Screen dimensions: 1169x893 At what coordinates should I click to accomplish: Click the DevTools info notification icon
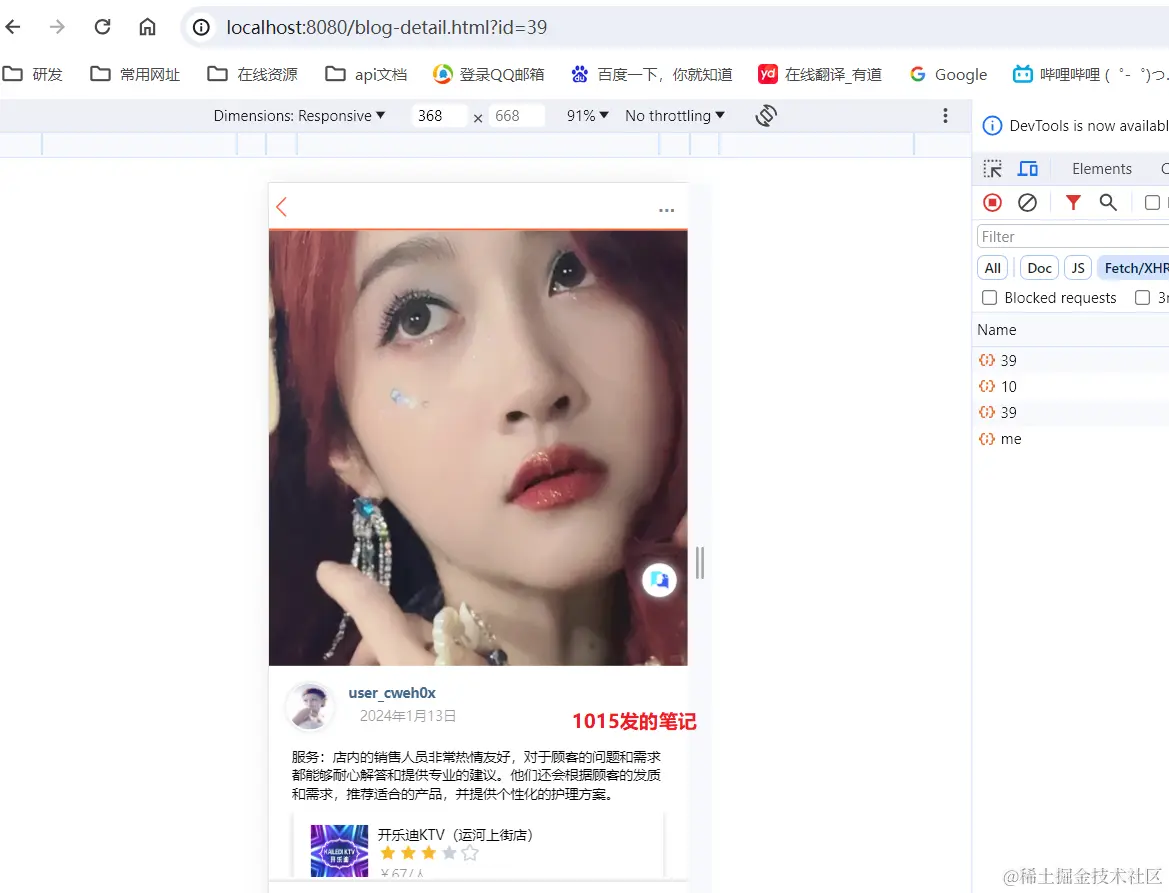pos(992,126)
